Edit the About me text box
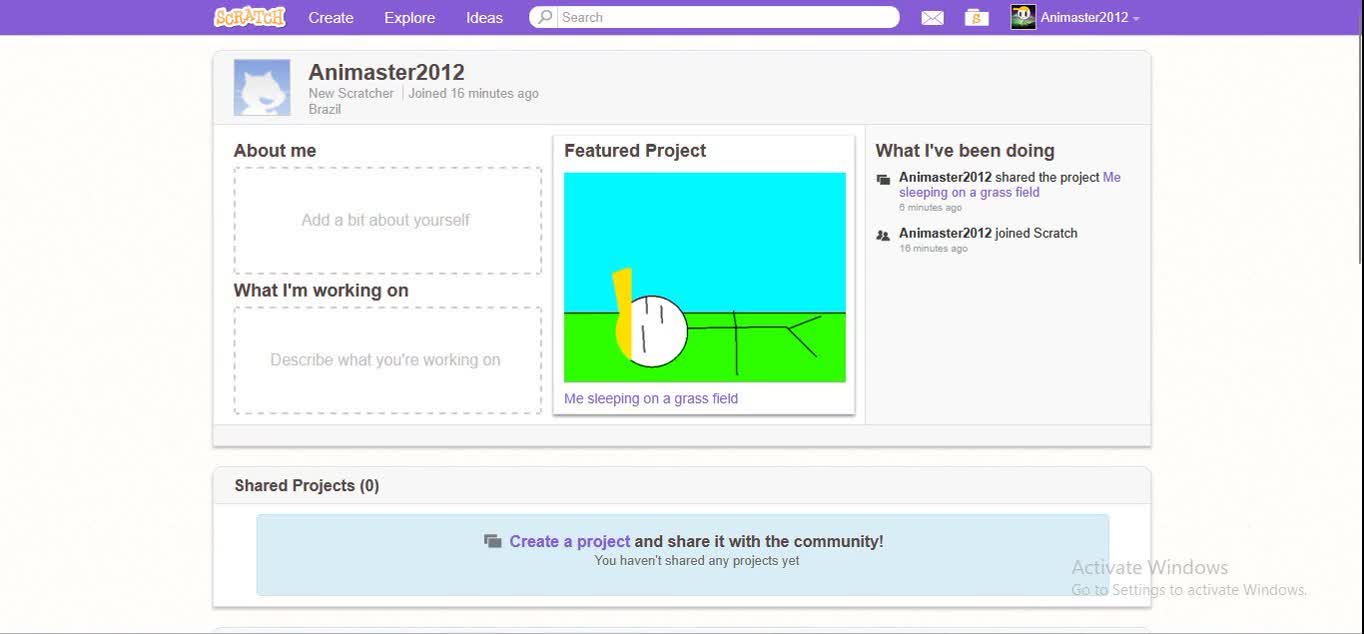 tap(388, 220)
